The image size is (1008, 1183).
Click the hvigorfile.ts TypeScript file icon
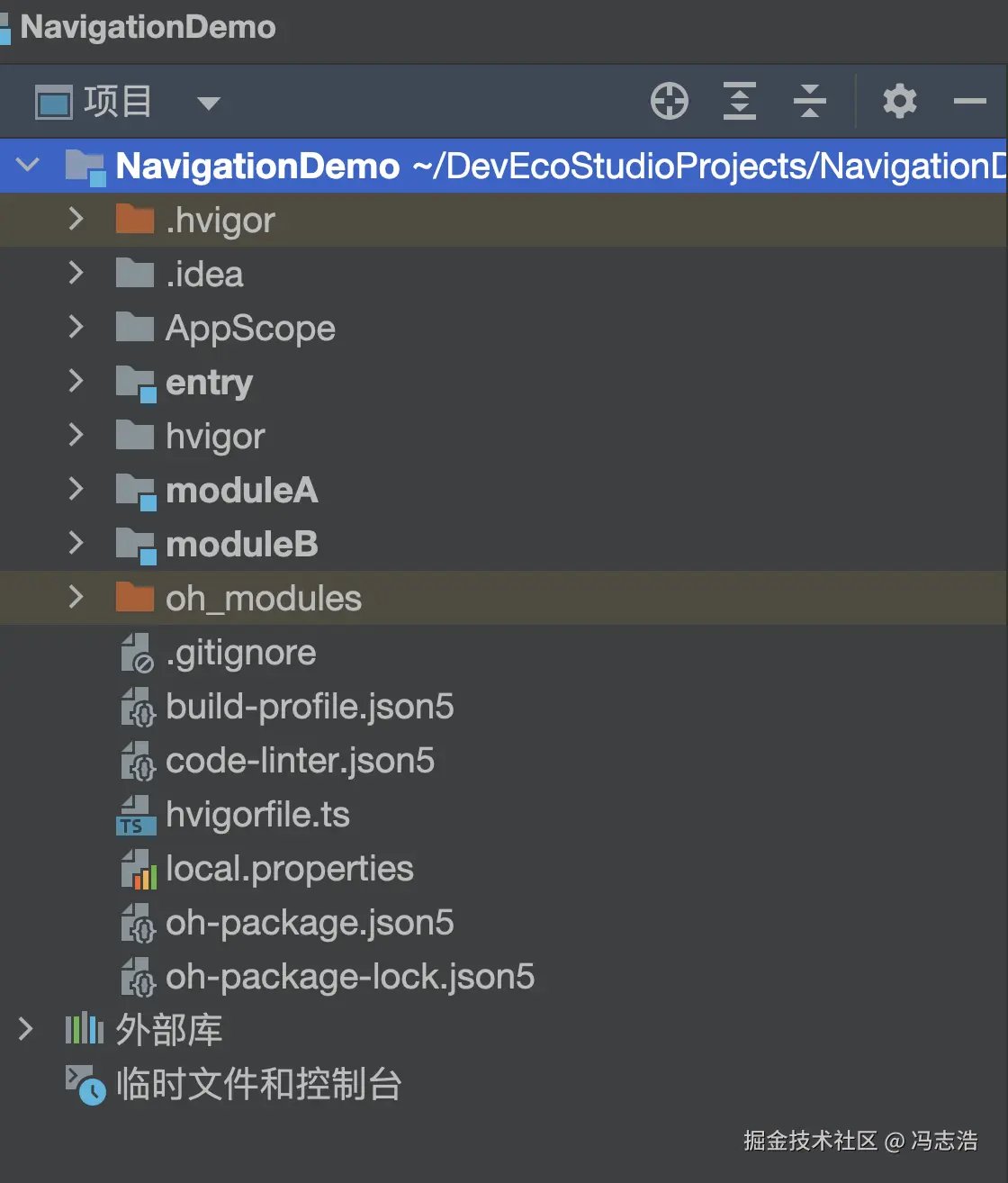(136, 815)
